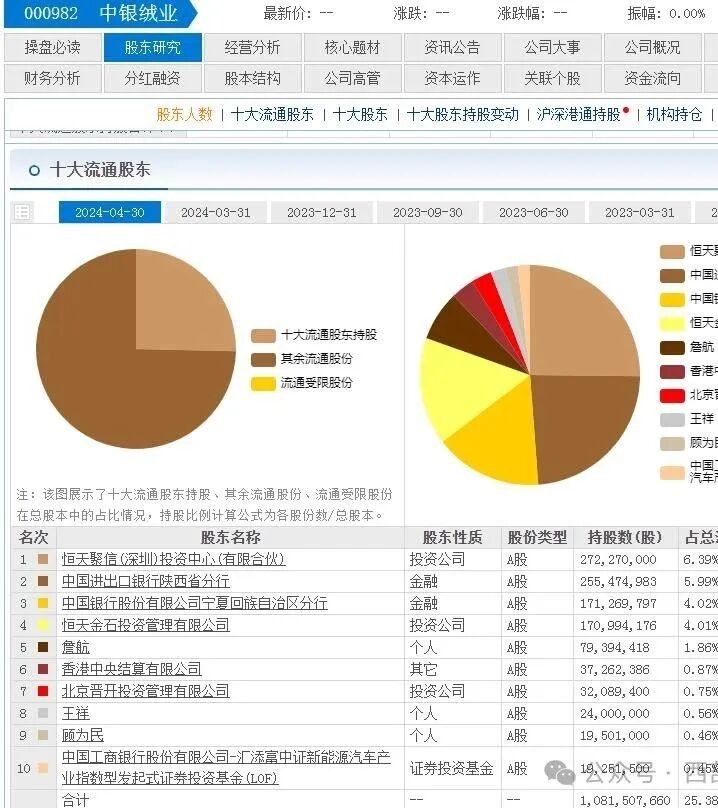The width and height of the screenshot is (718, 808).
Task: Click the 其余流通股份 legend swatch
Action: point(263,360)
